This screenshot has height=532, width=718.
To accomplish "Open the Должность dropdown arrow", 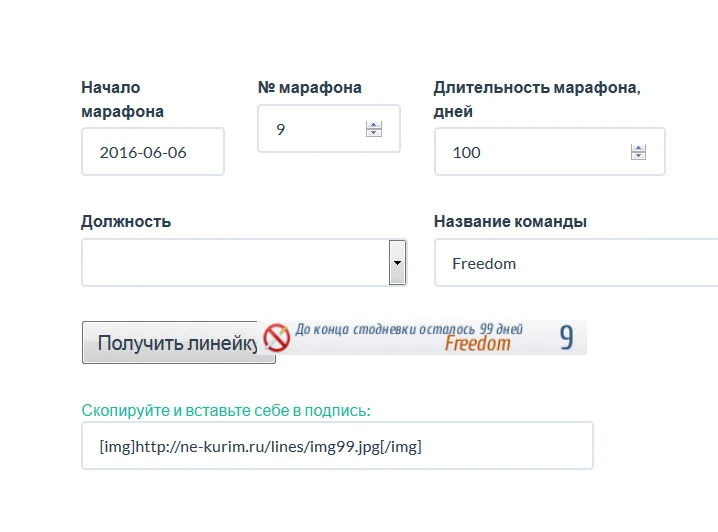I will pyautogui.click(x=397, y=262).
